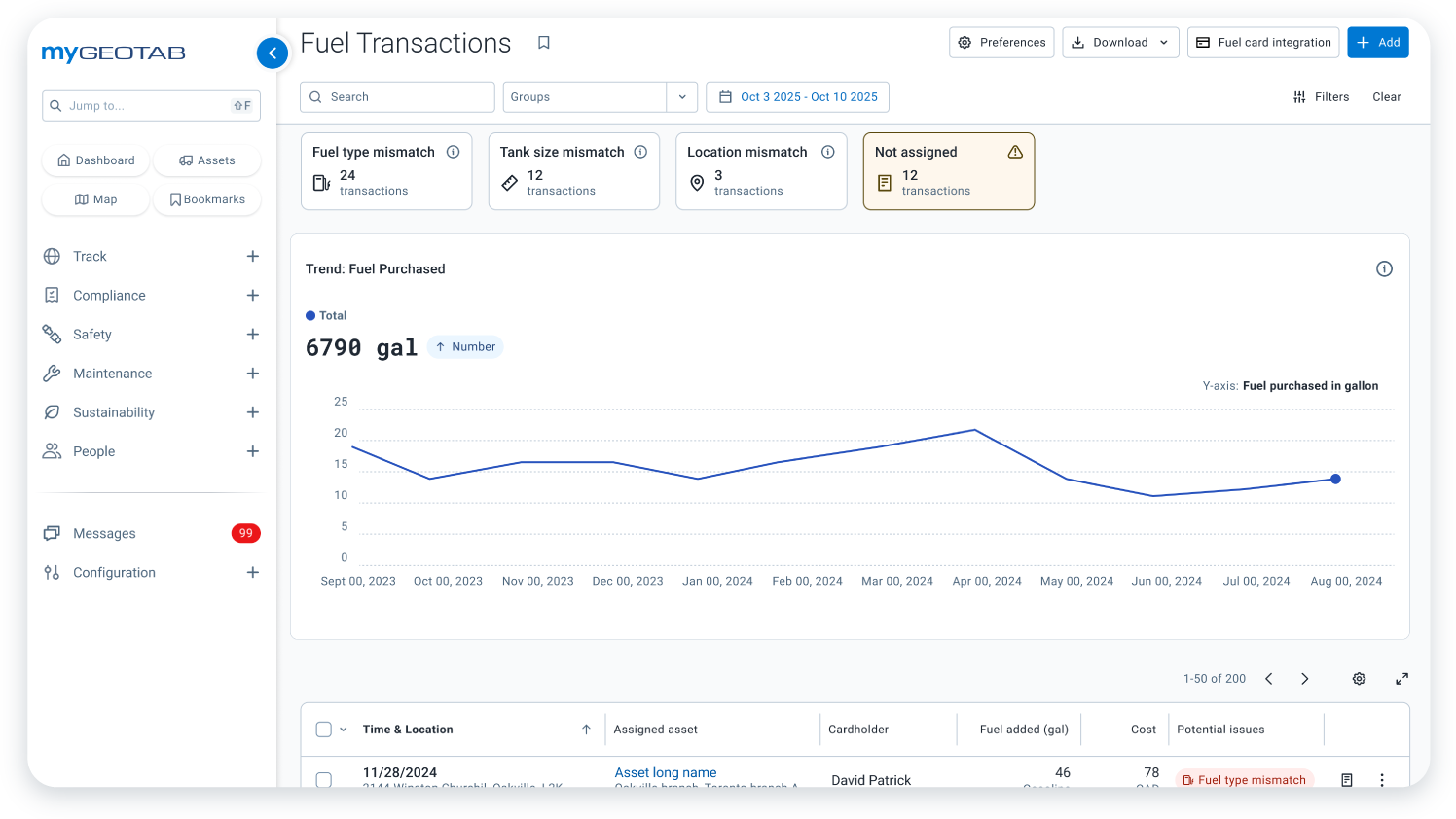The width and height of the screenshot is (1456, 819).
Task: Toggle the Total legend series
Action: click(x=326, y=316)
